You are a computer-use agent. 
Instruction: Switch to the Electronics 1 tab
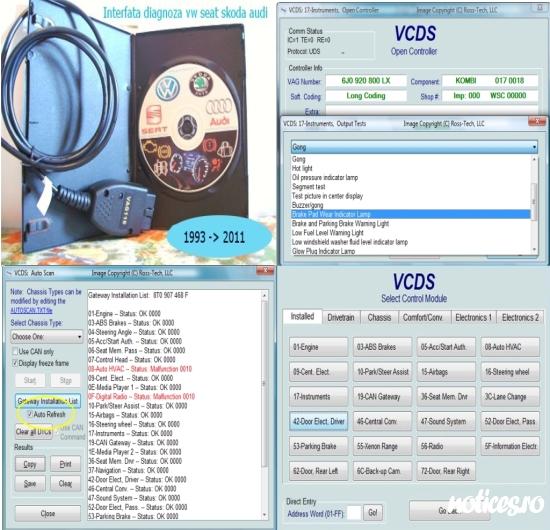click(473, 317)
